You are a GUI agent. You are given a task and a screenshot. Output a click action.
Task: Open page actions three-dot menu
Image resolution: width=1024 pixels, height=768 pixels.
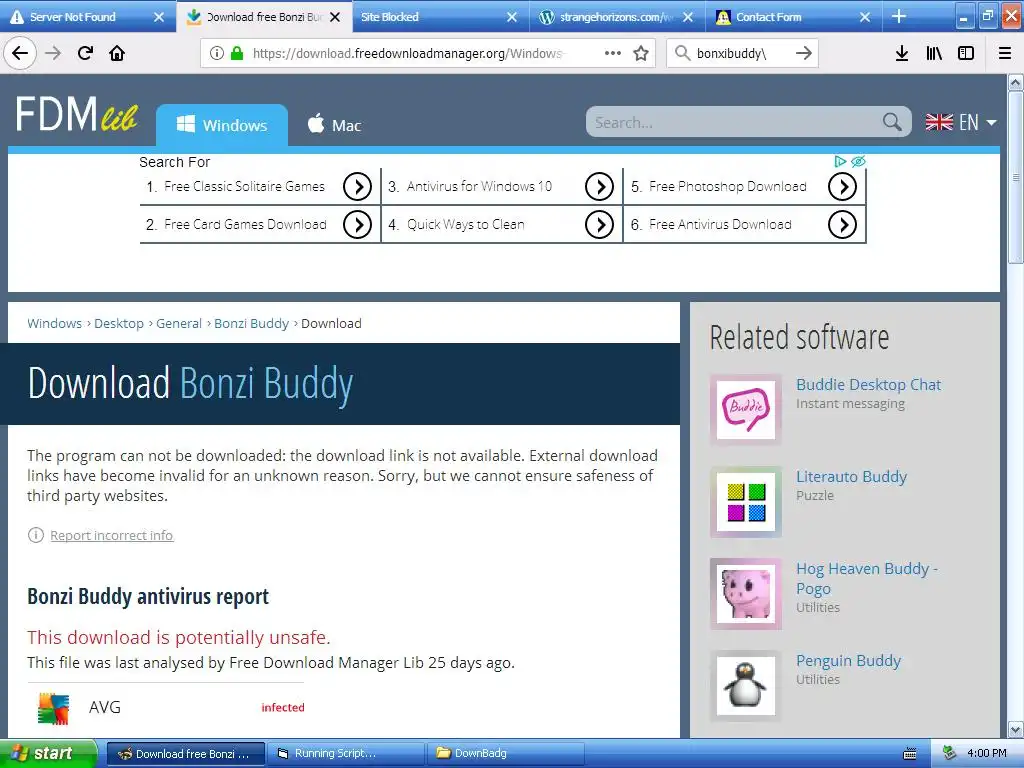613,53
